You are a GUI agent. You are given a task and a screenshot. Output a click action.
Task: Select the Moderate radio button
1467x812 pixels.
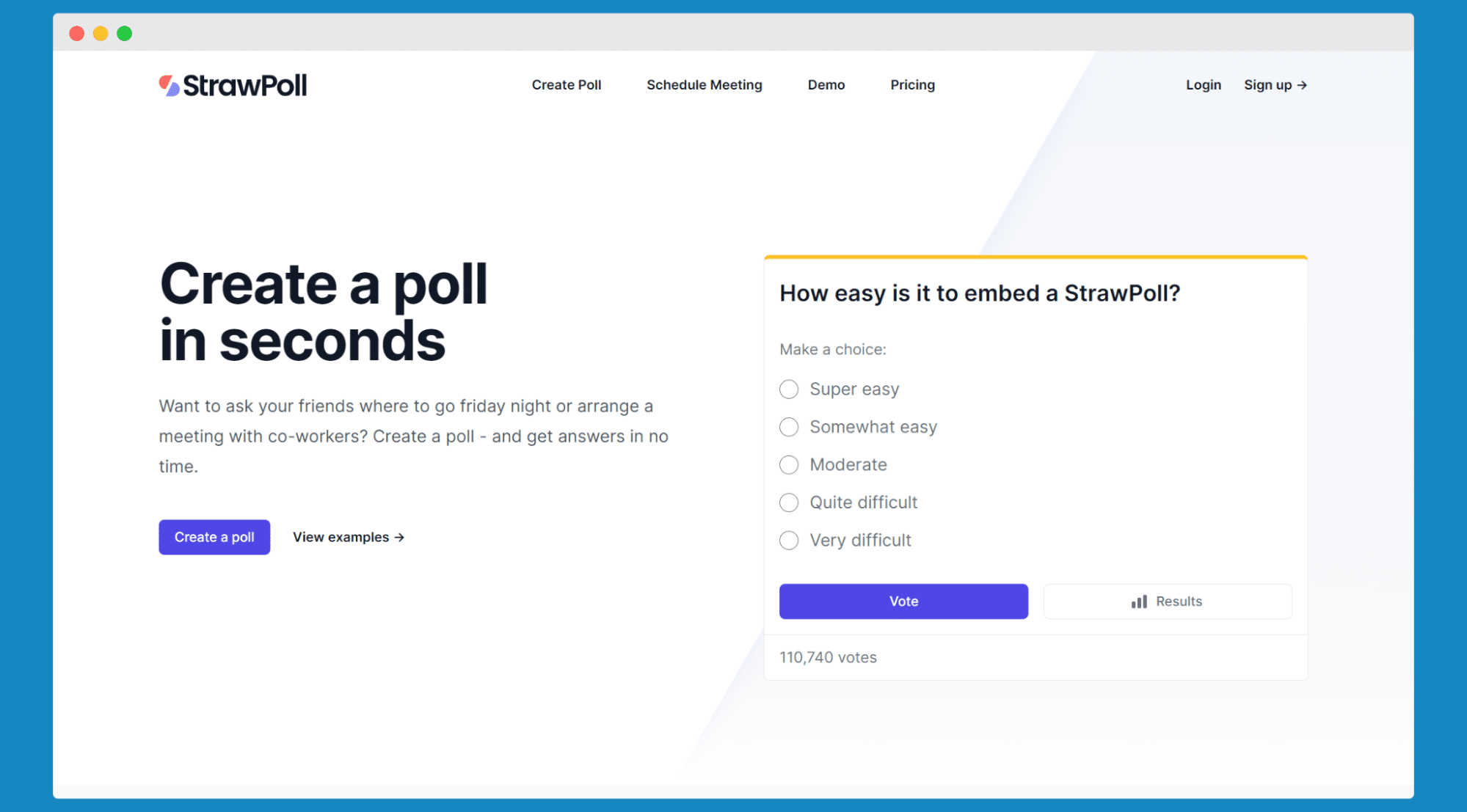click(x=789, y=464)
